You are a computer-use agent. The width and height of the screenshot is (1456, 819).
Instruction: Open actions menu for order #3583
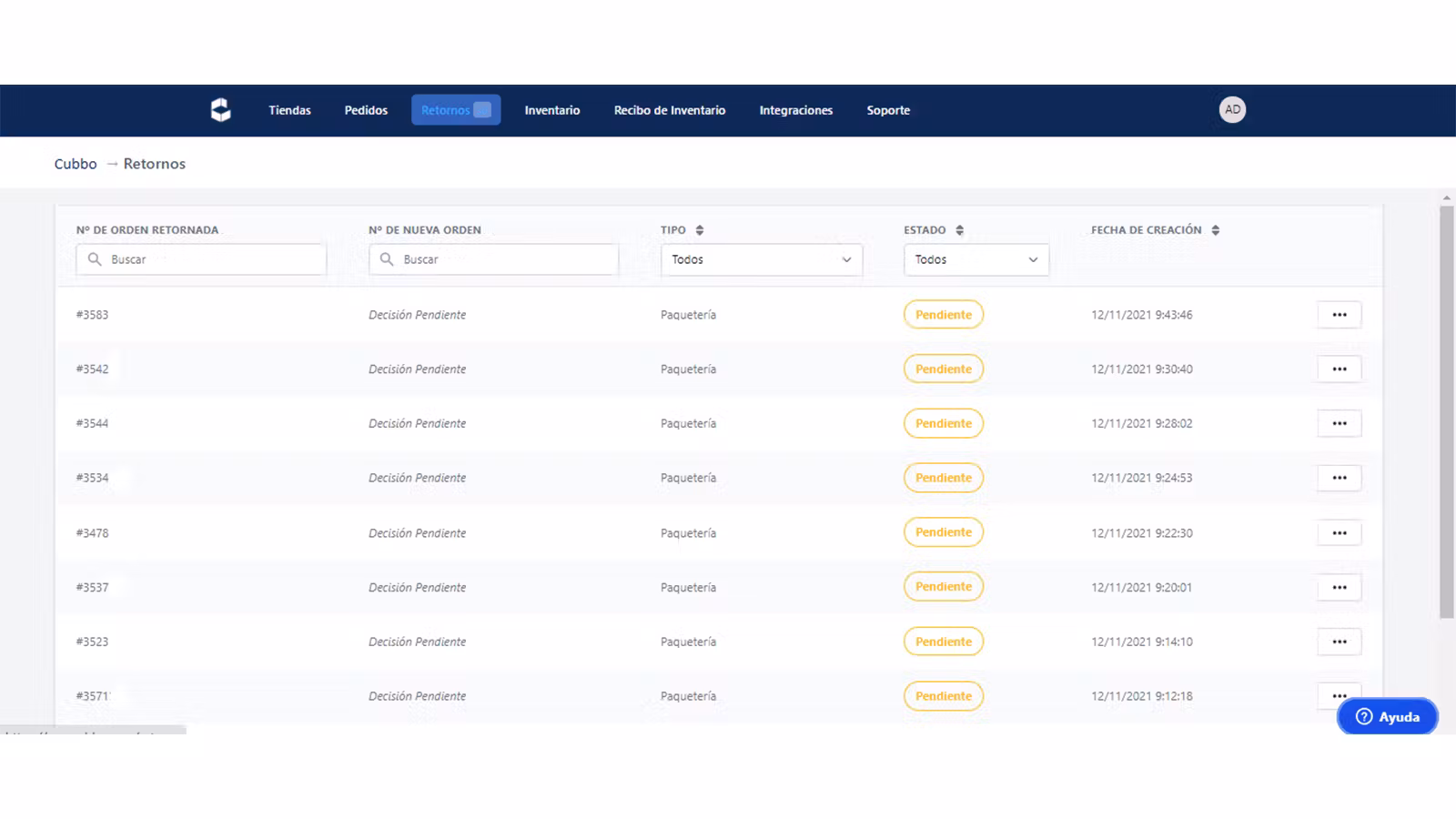tap(1340, 315)
